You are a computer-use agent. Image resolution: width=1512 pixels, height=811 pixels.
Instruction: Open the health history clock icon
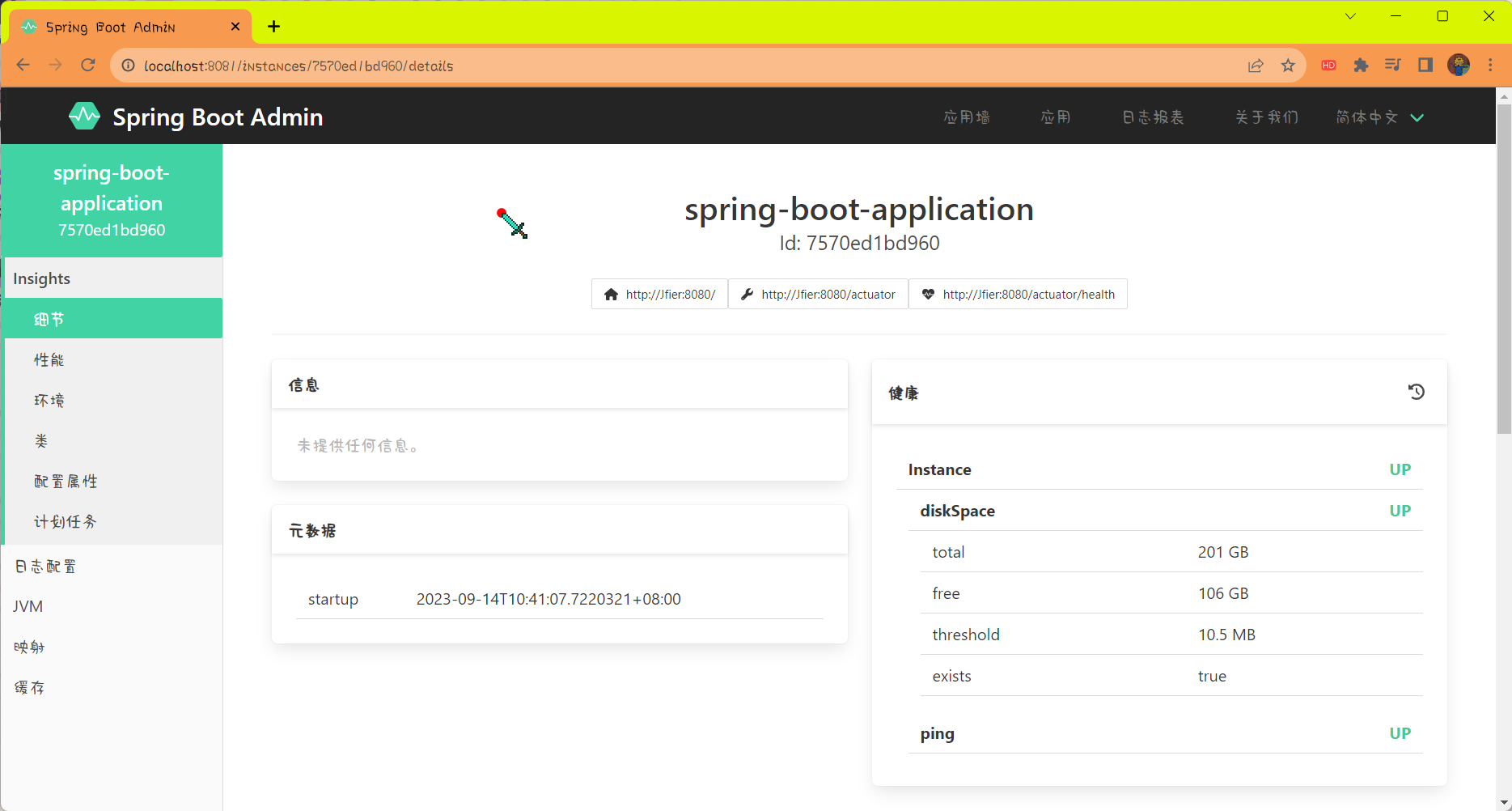[x=1416, y=392]
